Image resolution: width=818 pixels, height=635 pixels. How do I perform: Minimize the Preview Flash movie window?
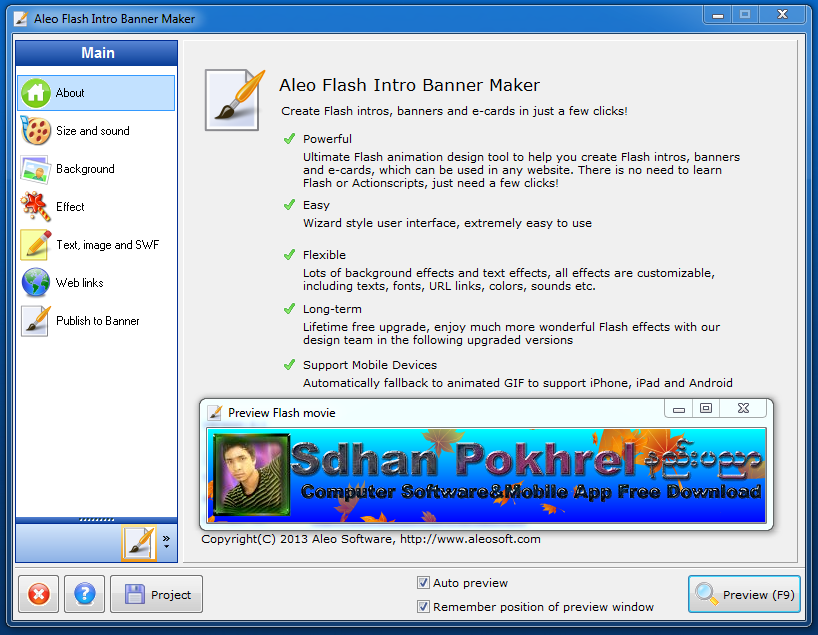[679, 409]
